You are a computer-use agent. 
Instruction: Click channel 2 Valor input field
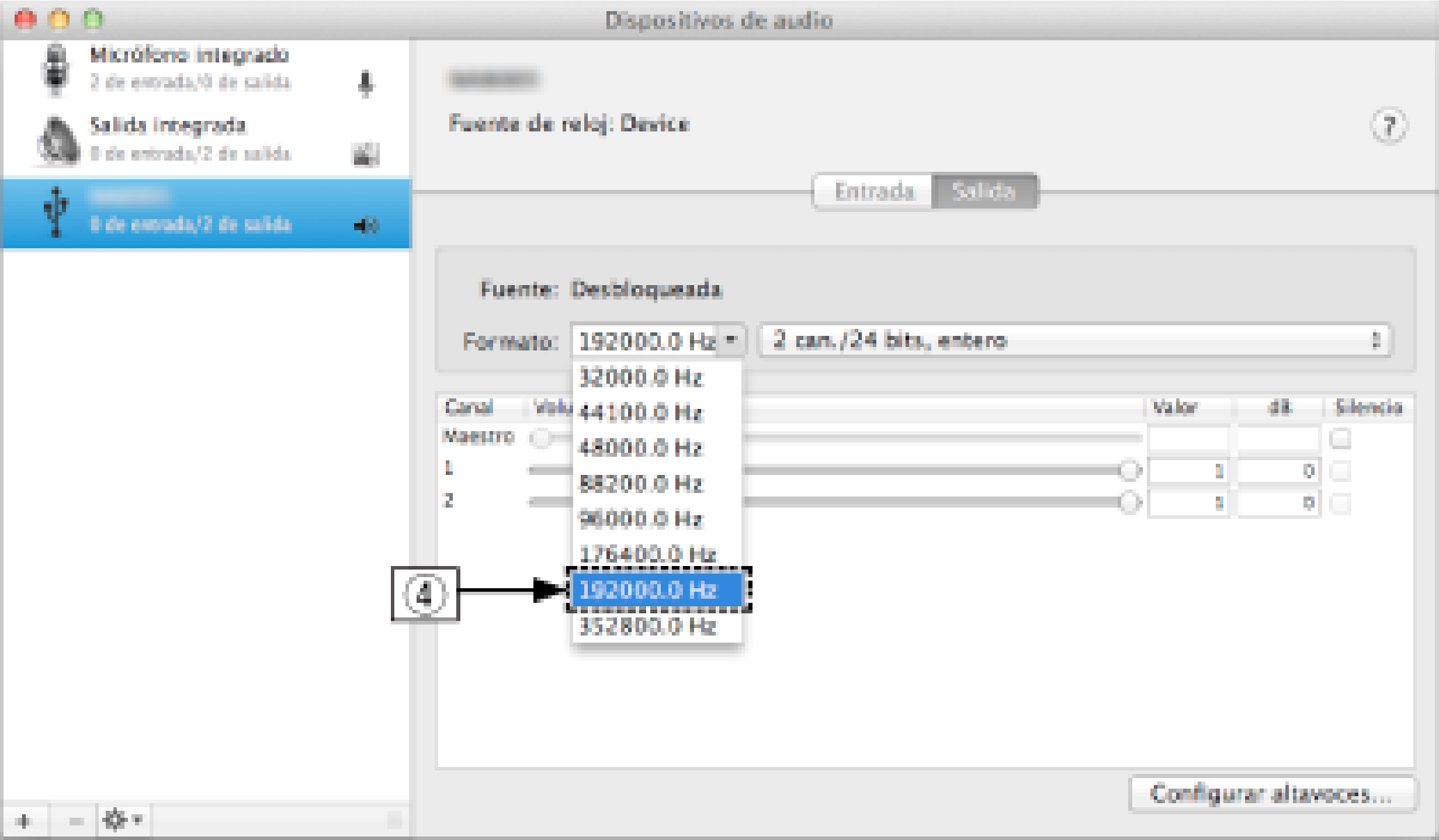click(1188, 503)
